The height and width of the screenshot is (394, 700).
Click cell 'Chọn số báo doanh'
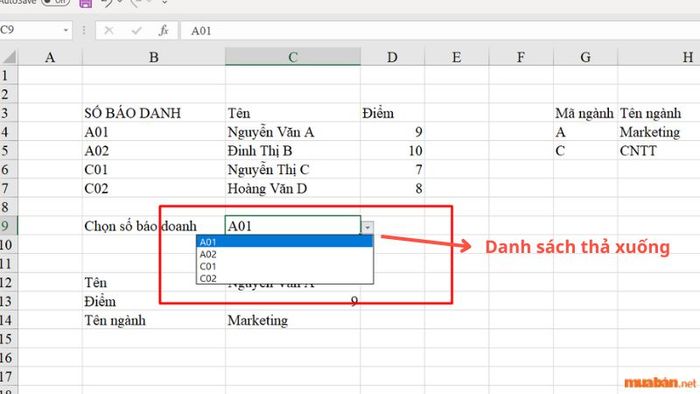[x=154, y=226]
